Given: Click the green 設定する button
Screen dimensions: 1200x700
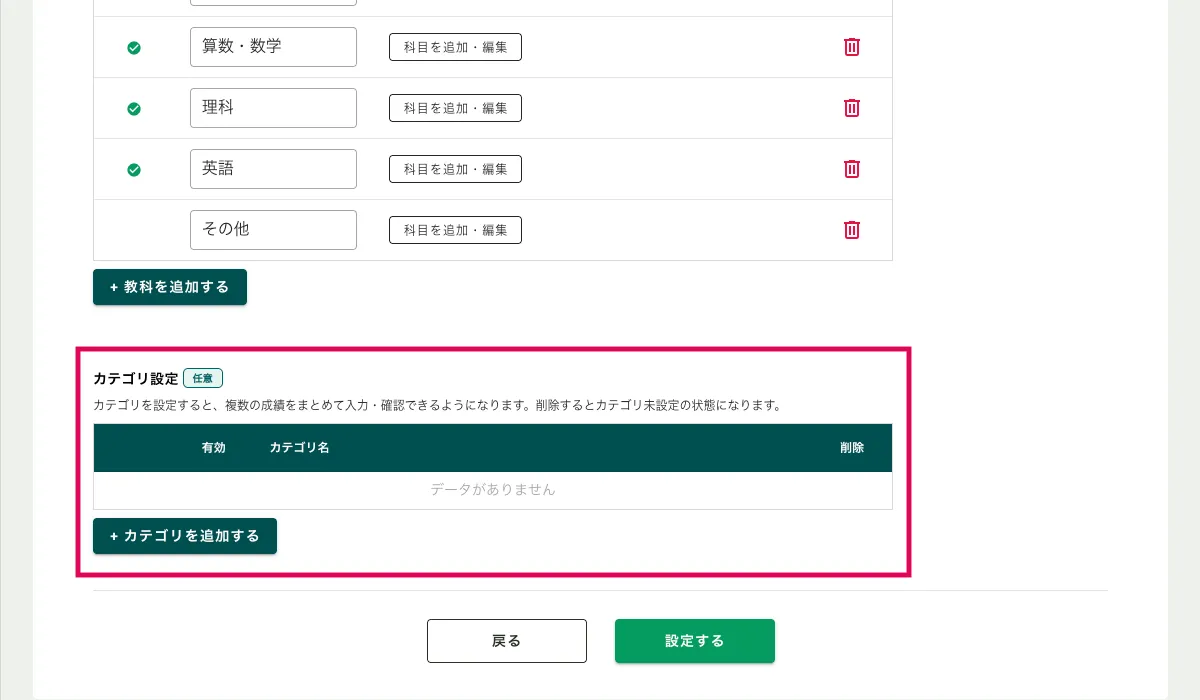Looking at the screenshot, I should (695, 641).
